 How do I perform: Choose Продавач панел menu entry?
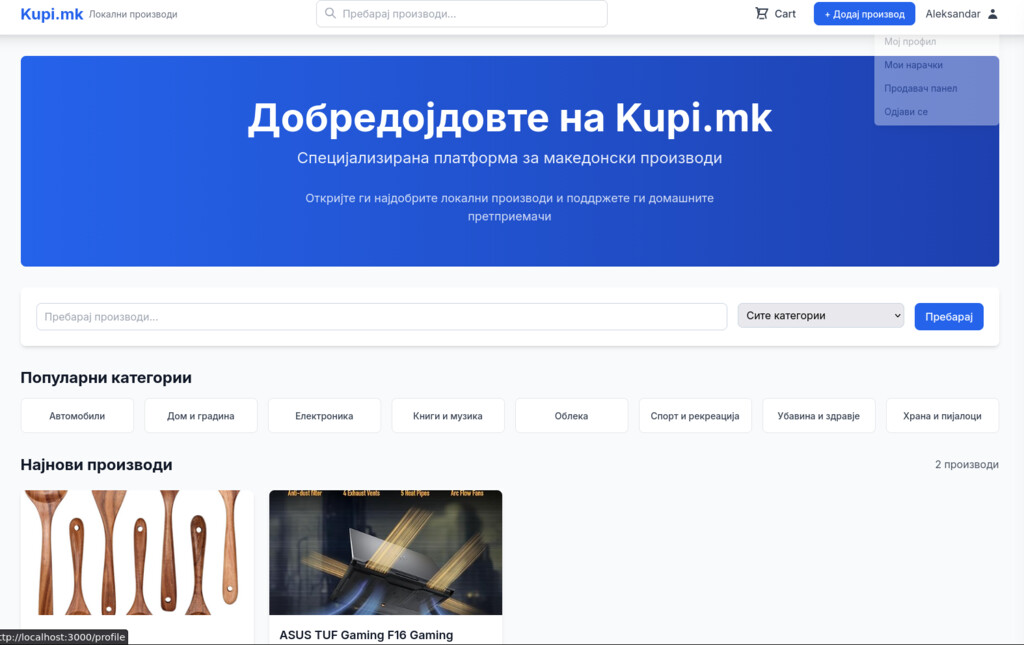click(x=920, y=88)
